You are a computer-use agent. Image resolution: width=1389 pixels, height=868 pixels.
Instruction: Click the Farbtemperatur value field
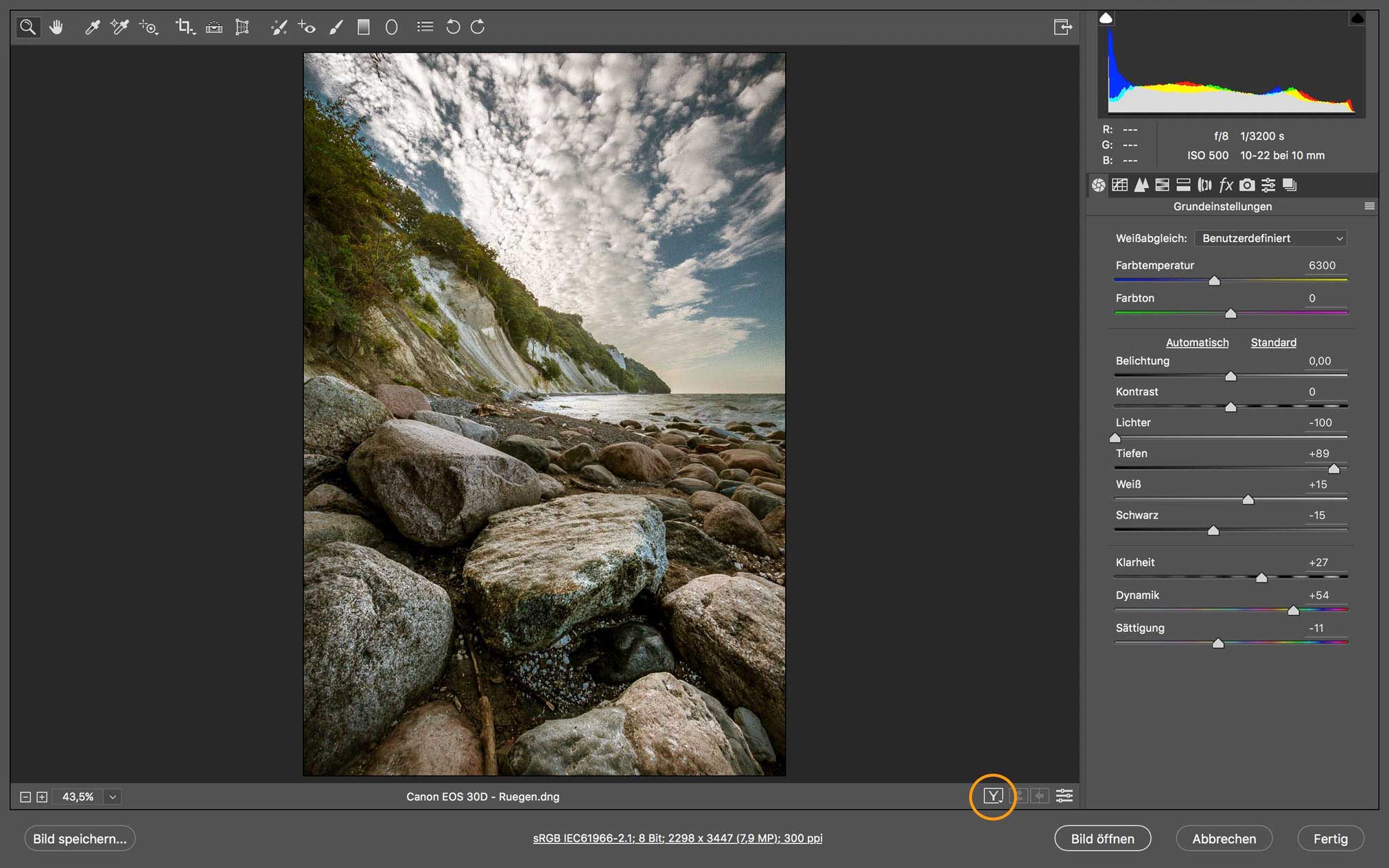(x=1322, y=266)
